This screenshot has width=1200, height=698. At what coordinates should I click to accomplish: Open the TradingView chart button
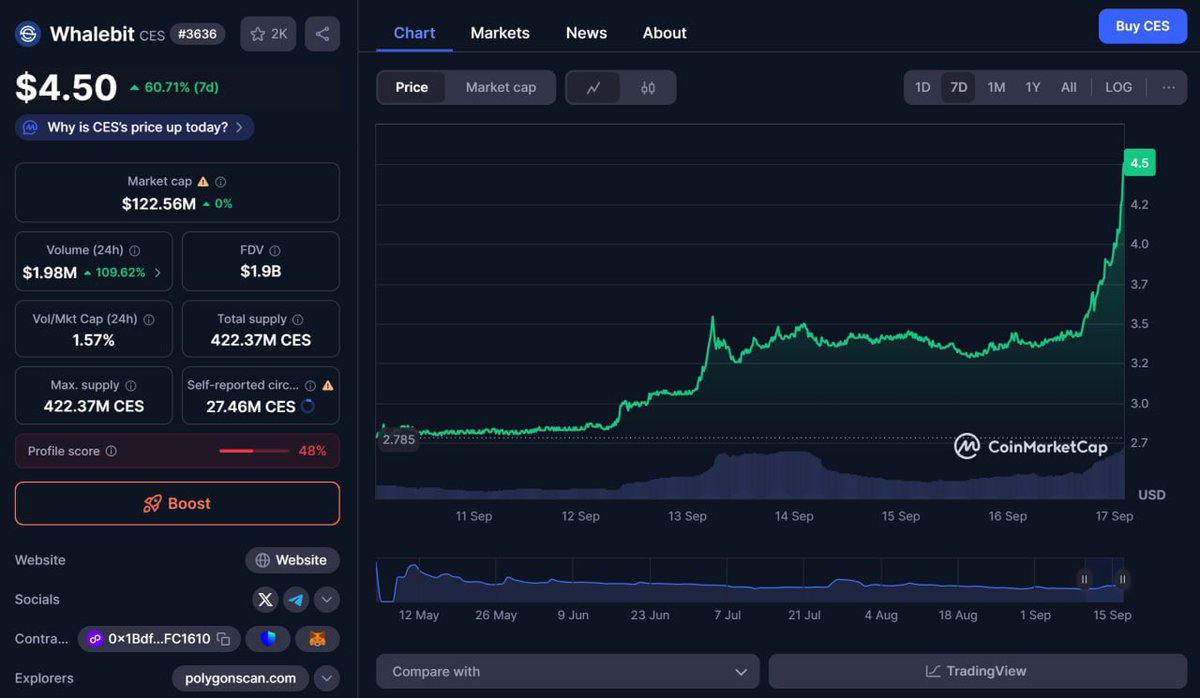[x=977, y=672]
